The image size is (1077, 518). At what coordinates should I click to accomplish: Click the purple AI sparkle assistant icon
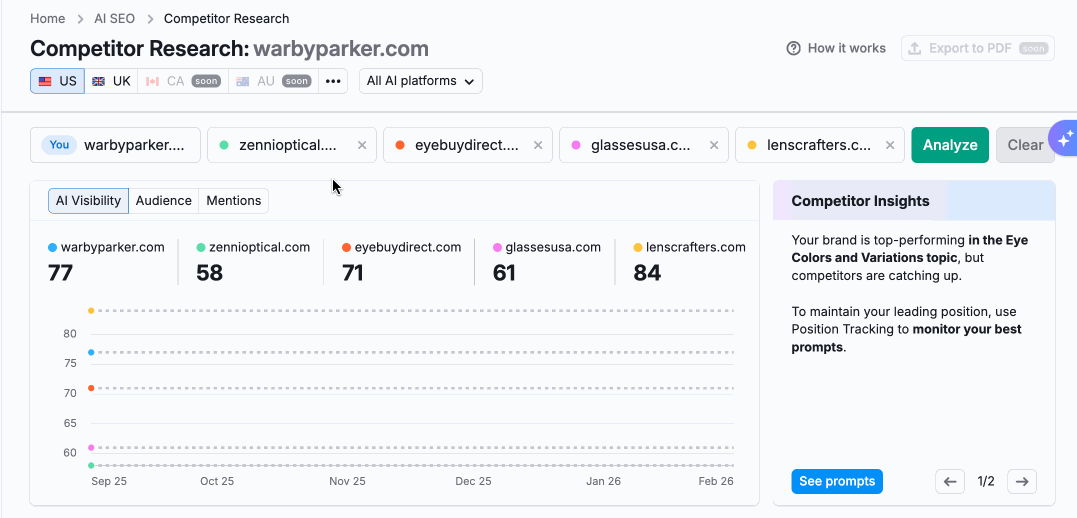[1064, 140]
